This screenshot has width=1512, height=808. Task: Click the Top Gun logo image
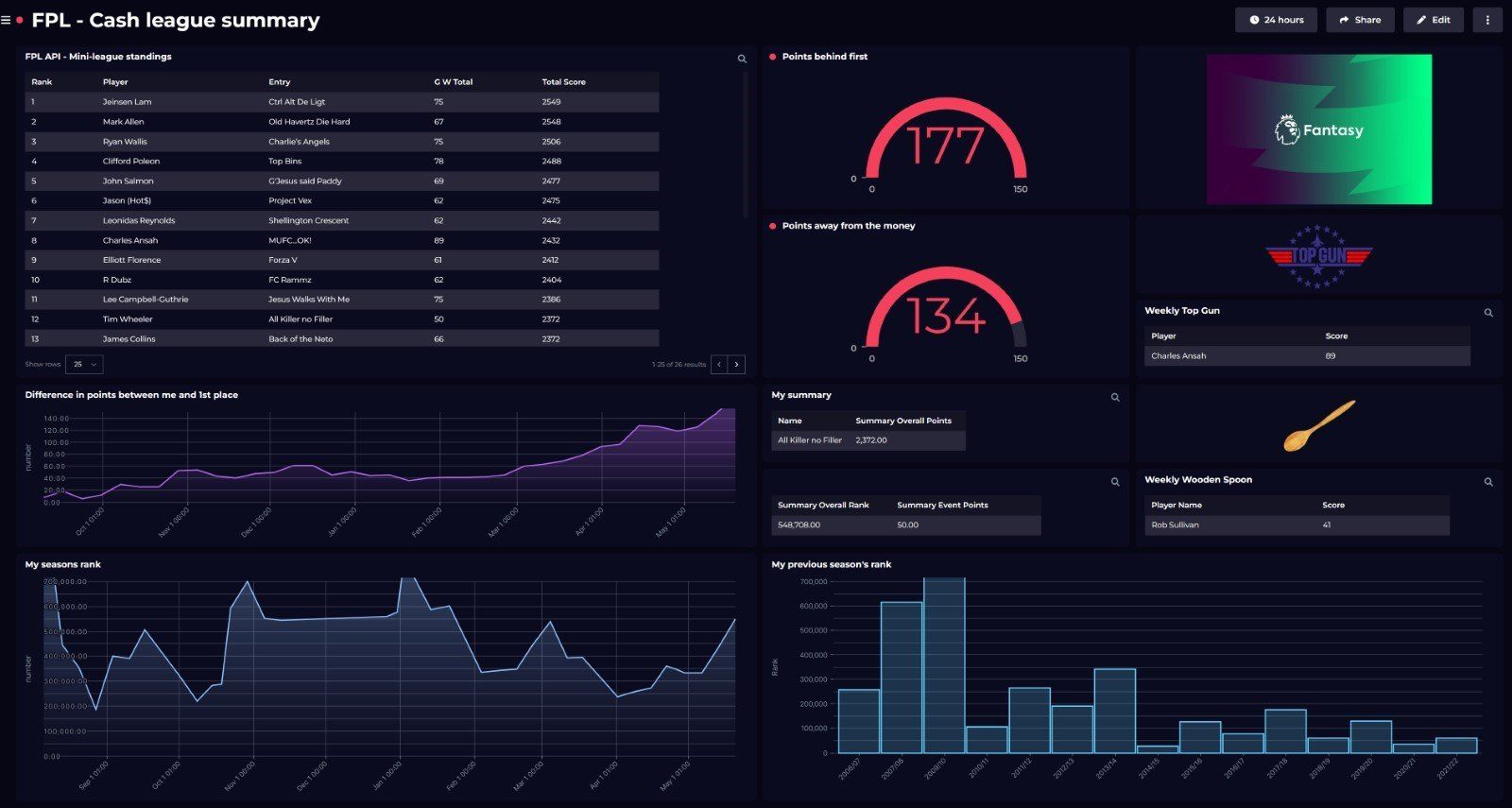1318,256
